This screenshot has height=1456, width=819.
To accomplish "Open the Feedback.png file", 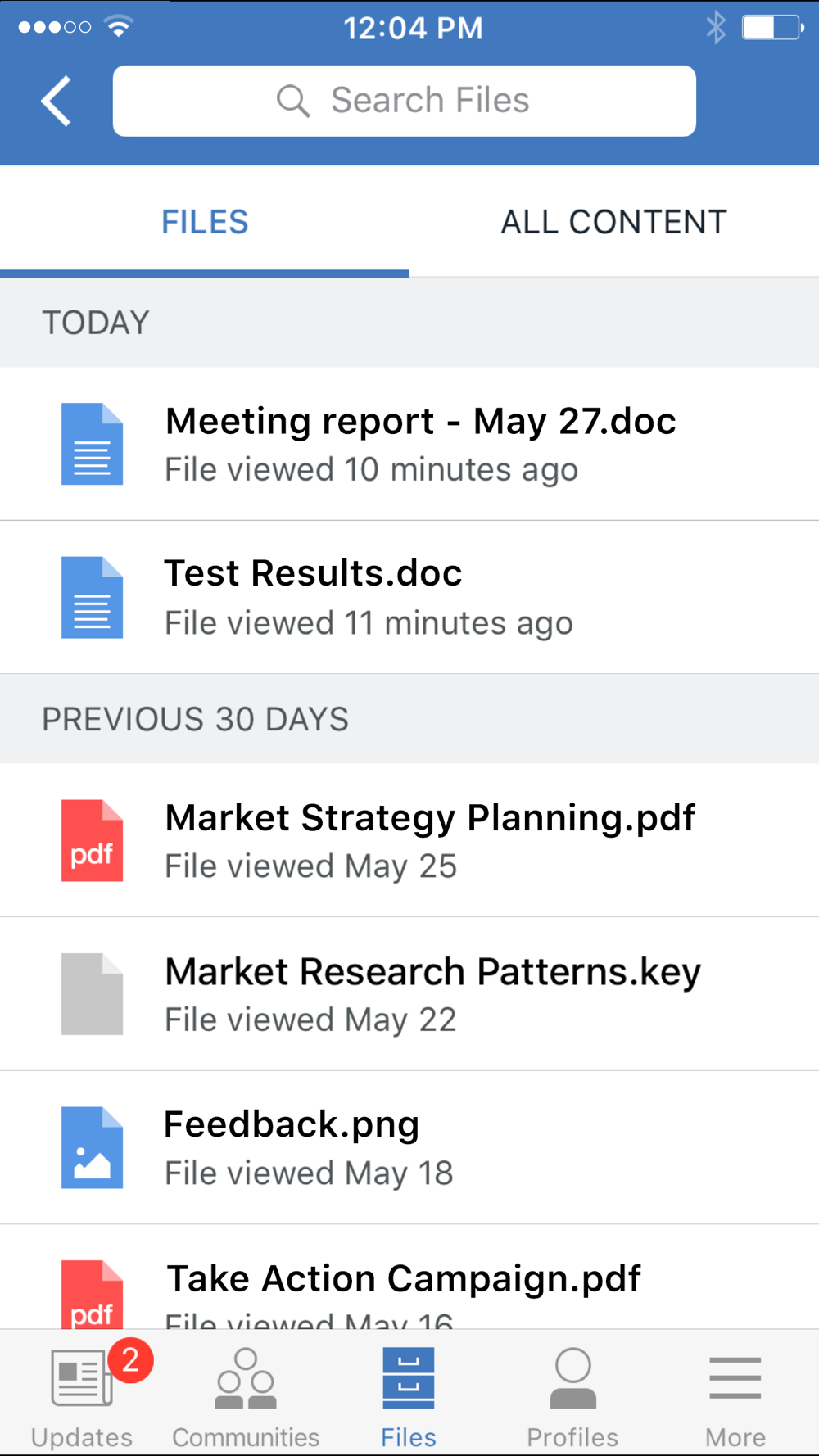I will pyautogui.click(x=292, y=1125).
